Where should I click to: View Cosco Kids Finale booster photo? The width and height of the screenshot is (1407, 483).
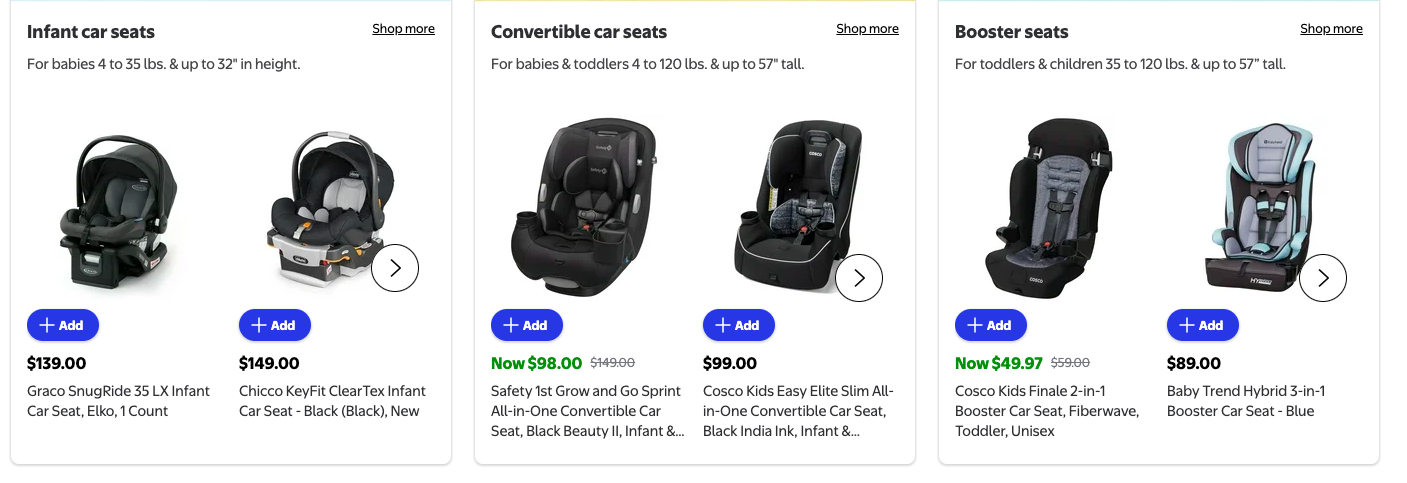[x=1048, y=205]
